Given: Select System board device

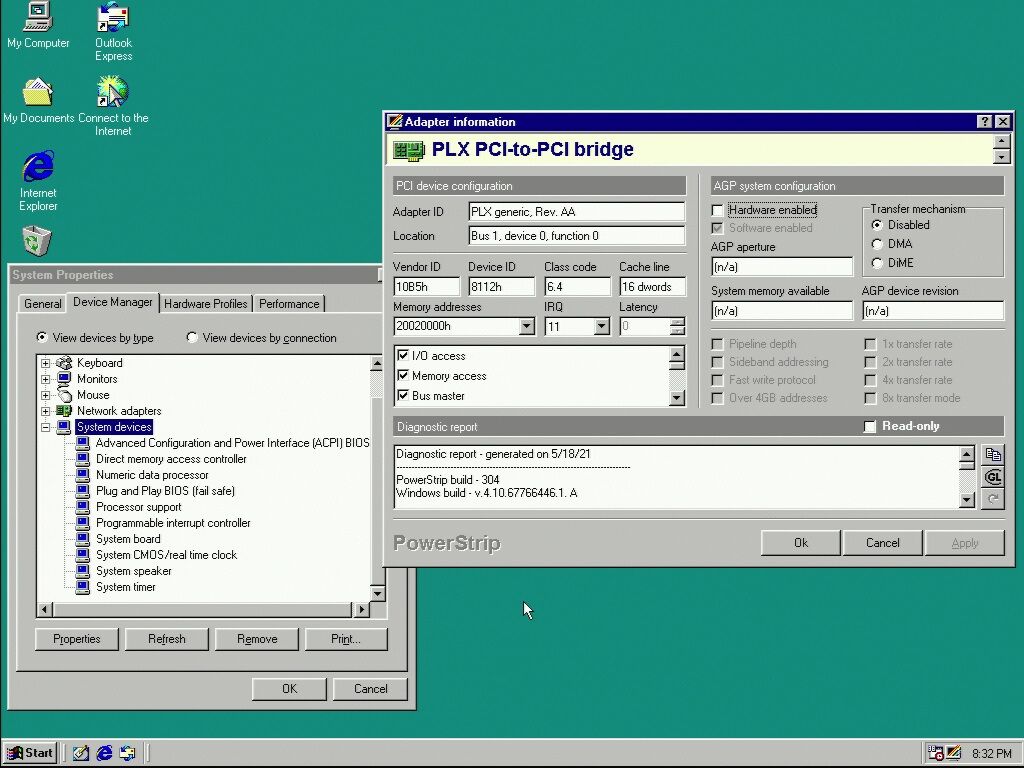Looking at the screenshot, I should pyautogui.click(x=128, y=539).
